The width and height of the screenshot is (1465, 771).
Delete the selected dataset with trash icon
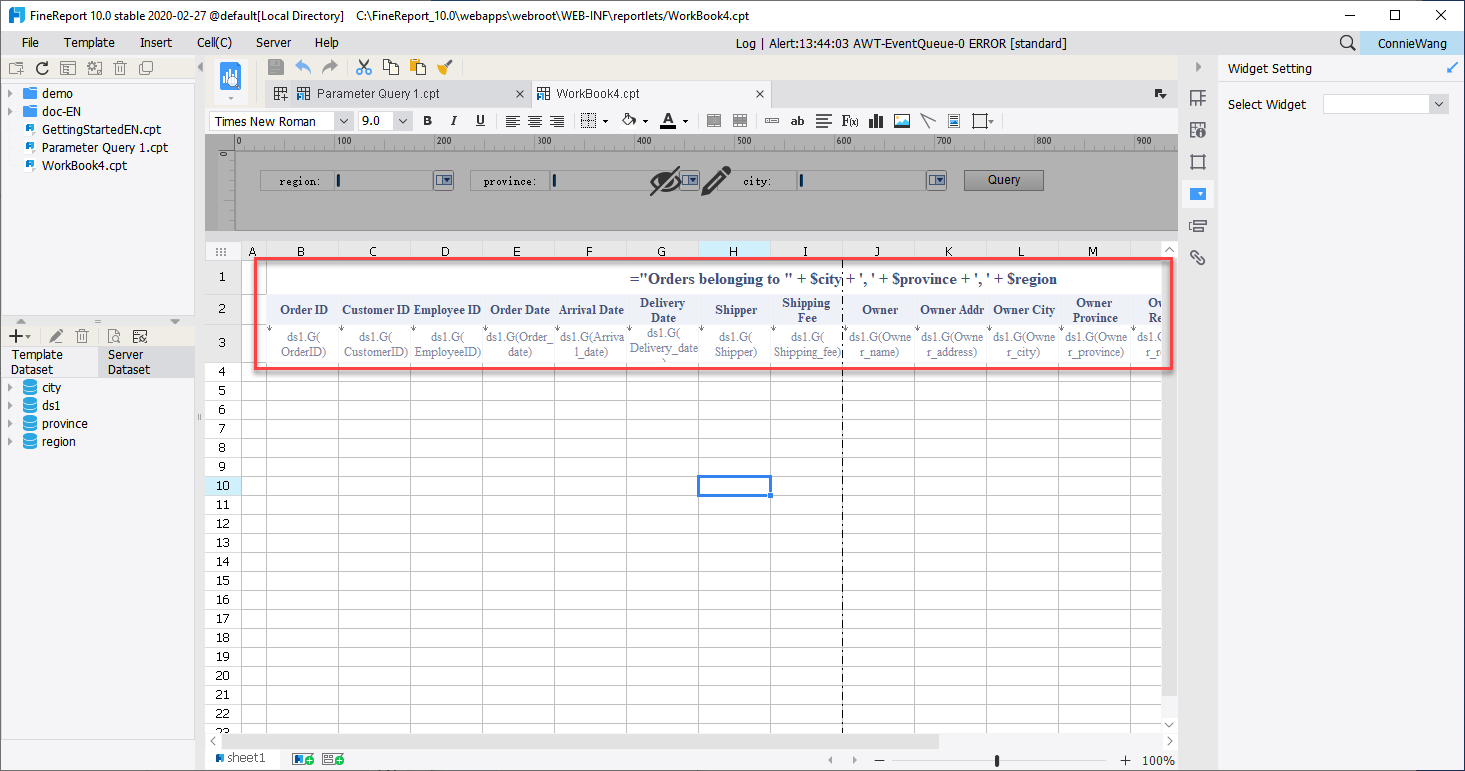(x=81, y=335)
